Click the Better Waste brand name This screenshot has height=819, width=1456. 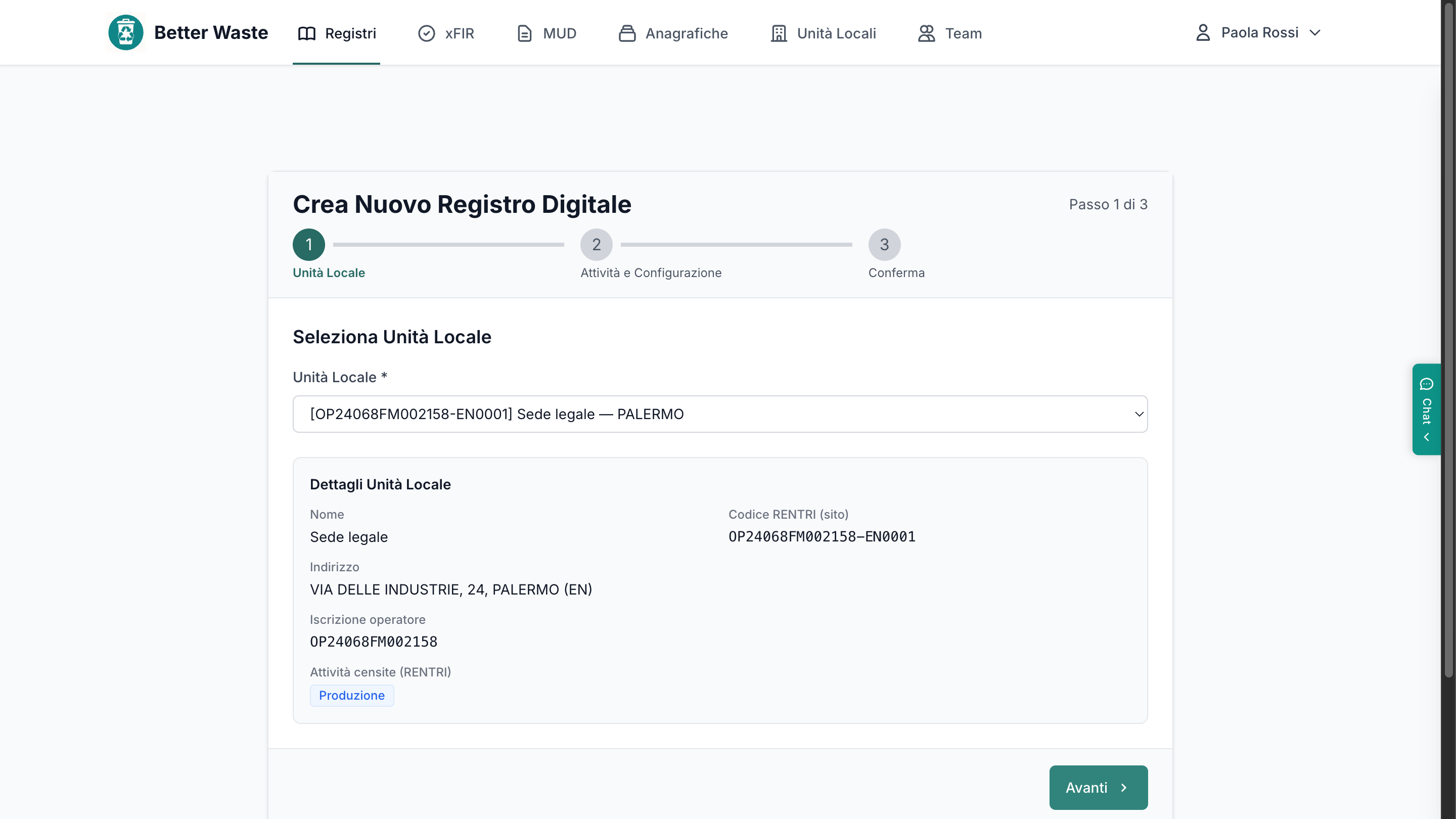pos(211,32)
